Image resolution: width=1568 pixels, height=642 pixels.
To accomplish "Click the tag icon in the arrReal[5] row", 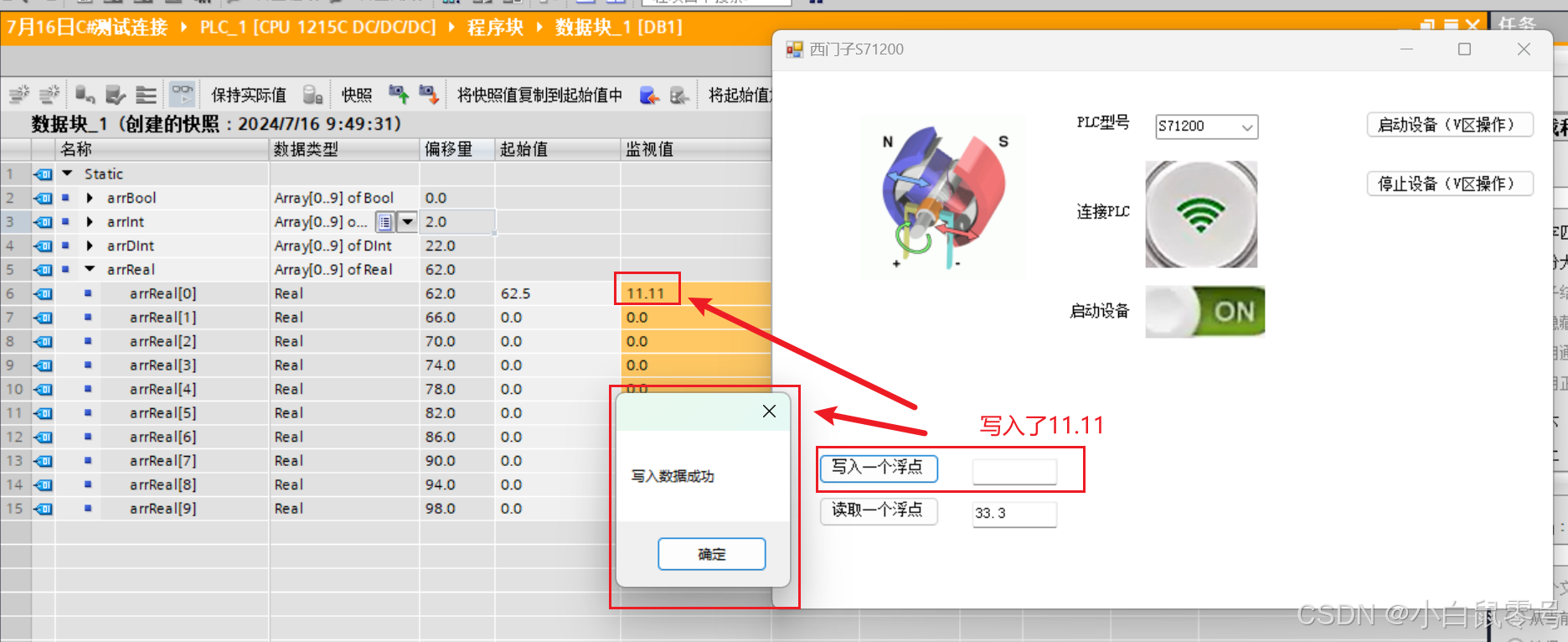I will [43, 413].
